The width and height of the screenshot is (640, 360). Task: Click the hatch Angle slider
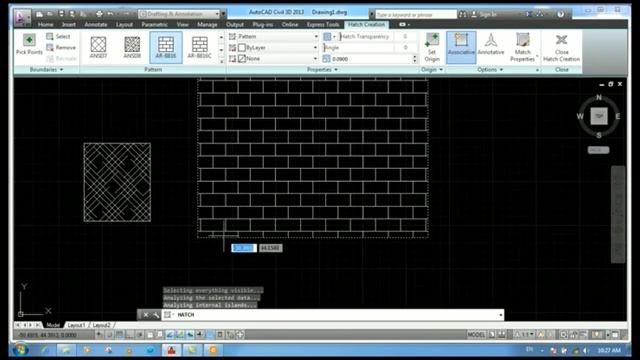[x=358, y=47]
